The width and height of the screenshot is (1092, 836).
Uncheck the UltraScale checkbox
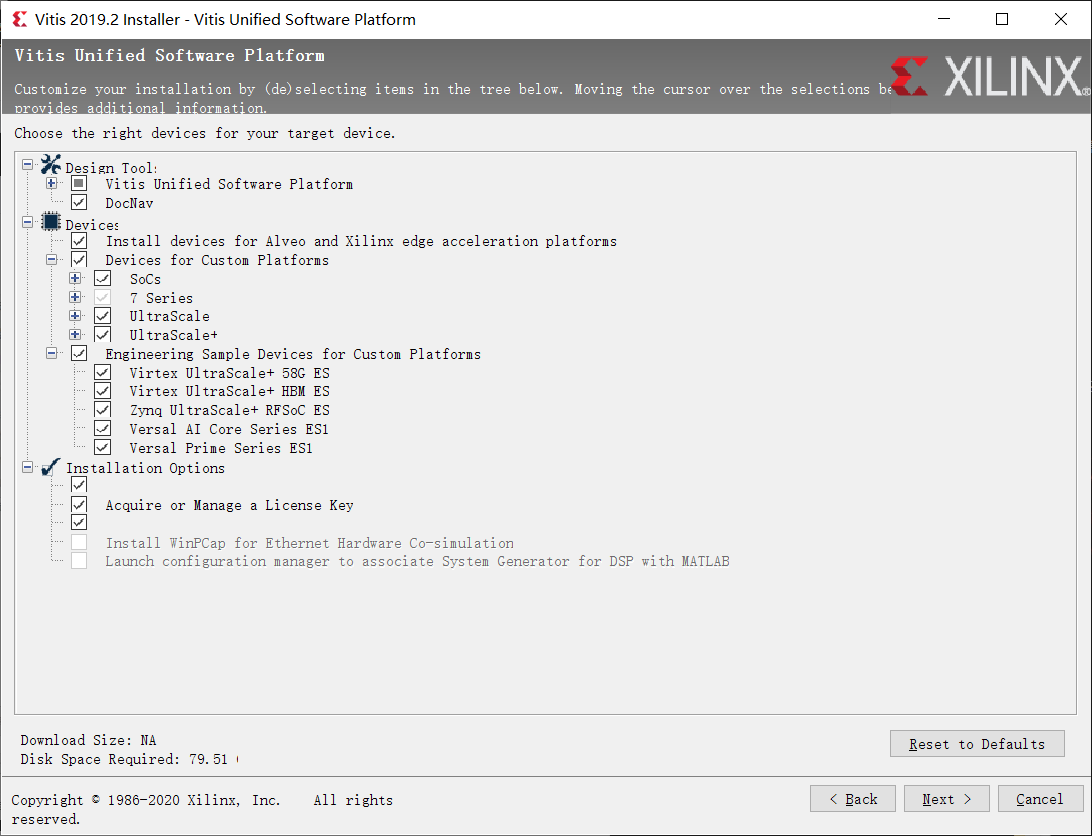tap(102, 316)
